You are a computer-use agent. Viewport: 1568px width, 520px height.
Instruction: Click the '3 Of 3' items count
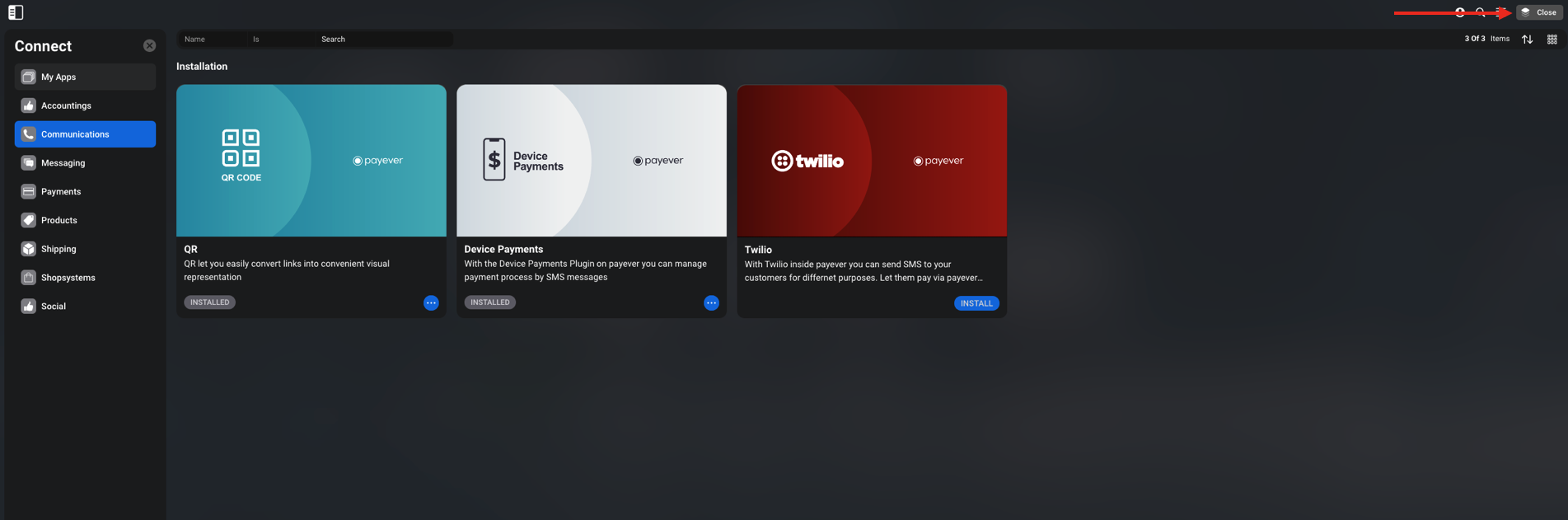1475,39
